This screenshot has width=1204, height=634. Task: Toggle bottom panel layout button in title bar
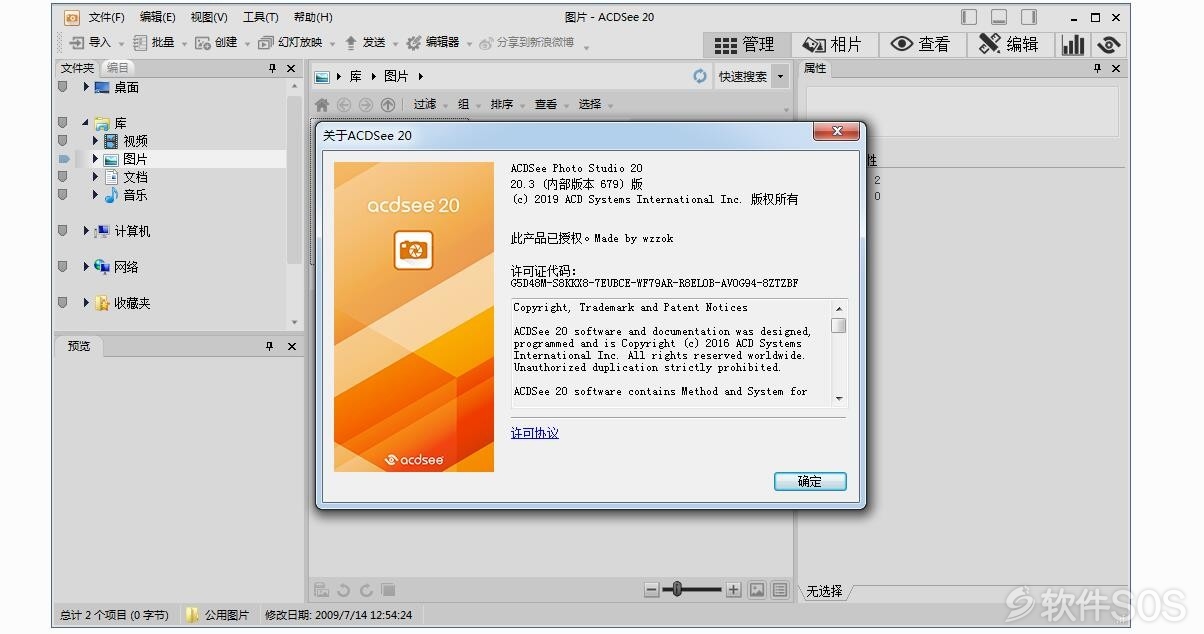(999, 17)
